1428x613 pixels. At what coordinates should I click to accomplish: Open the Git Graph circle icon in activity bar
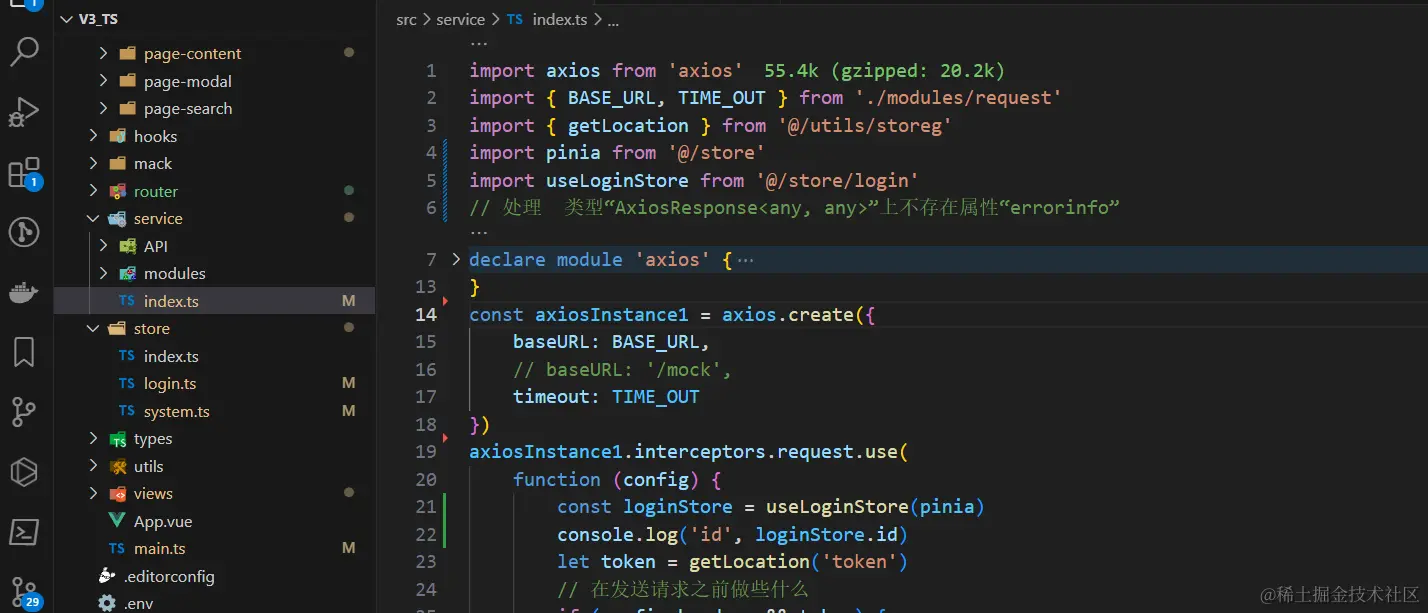click(x=24, y=233)
